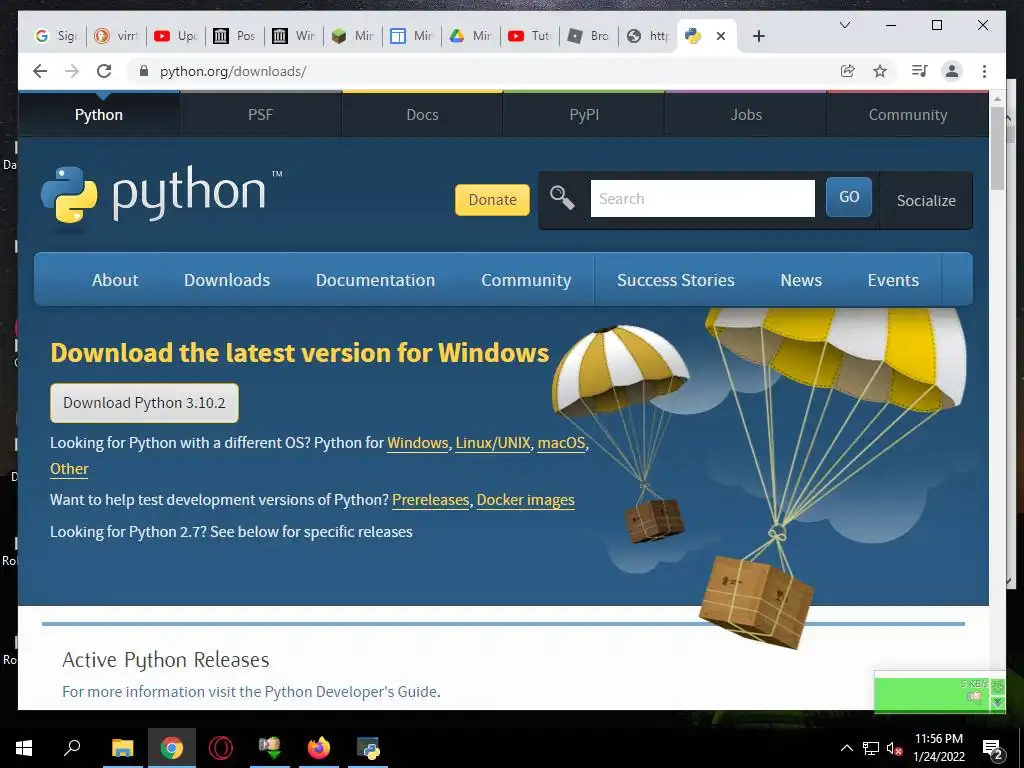Open the Docs top navigation tab

click(x=423, y=114)
